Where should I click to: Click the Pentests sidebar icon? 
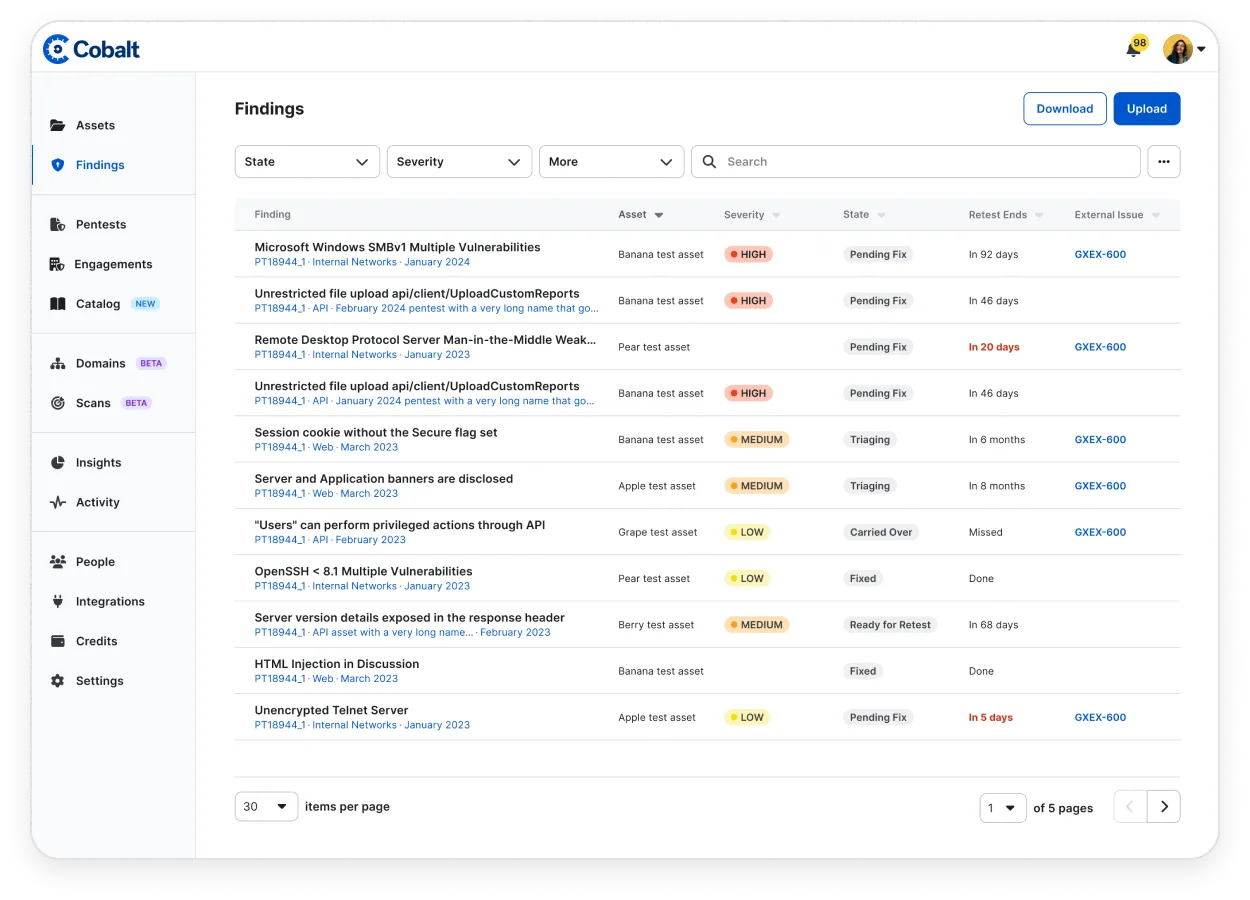[58, 225]
